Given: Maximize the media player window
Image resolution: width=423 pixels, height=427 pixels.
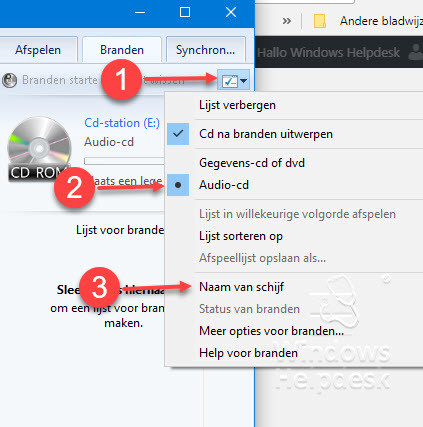Looking at the screenshot, I should coord(185,12).
